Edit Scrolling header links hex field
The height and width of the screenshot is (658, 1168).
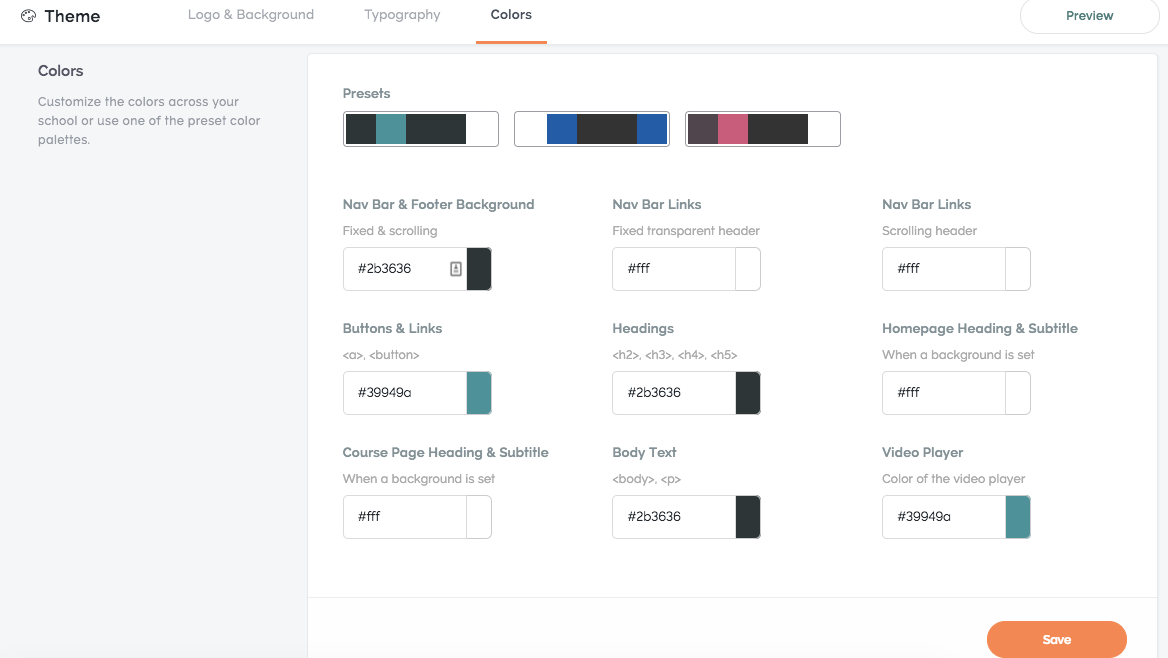point(944,269)
